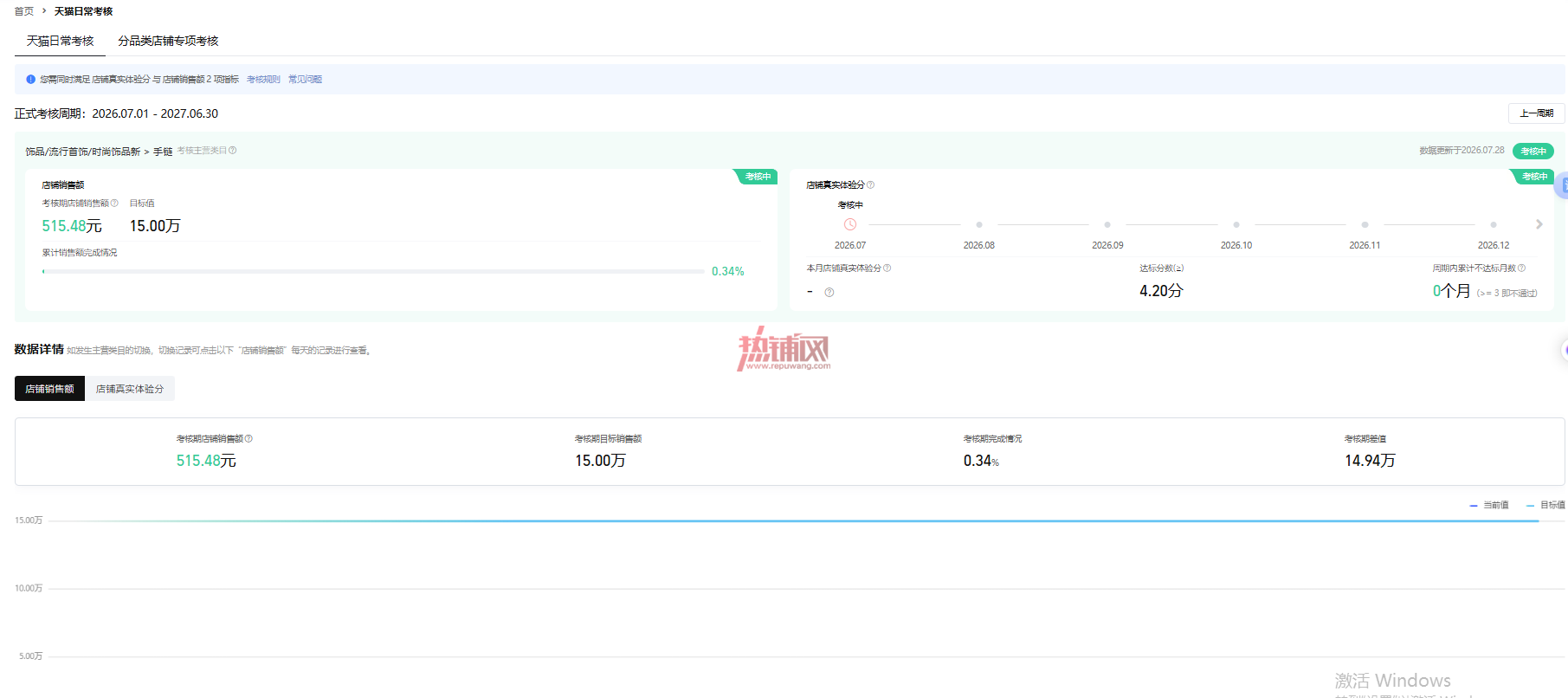
Task: Open the 分品类店铺专项考核 tab
Action: point(168,42)
